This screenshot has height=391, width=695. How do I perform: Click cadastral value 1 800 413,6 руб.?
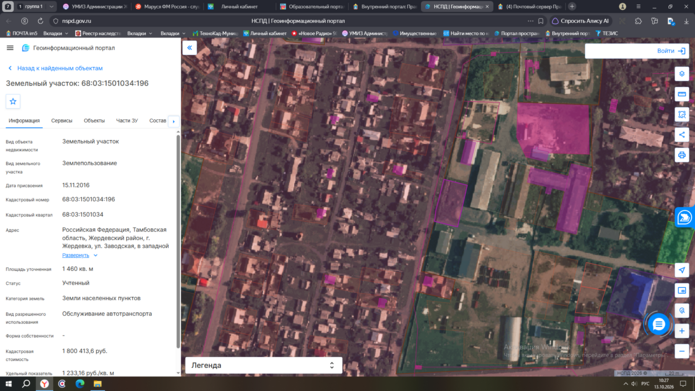coord(85,351)
